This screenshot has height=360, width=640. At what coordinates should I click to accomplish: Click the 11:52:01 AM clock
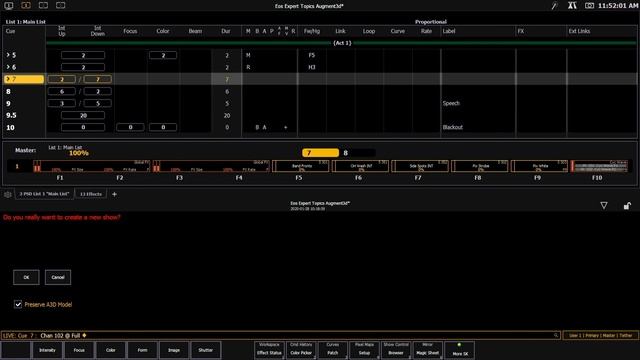tap(617, 6)
